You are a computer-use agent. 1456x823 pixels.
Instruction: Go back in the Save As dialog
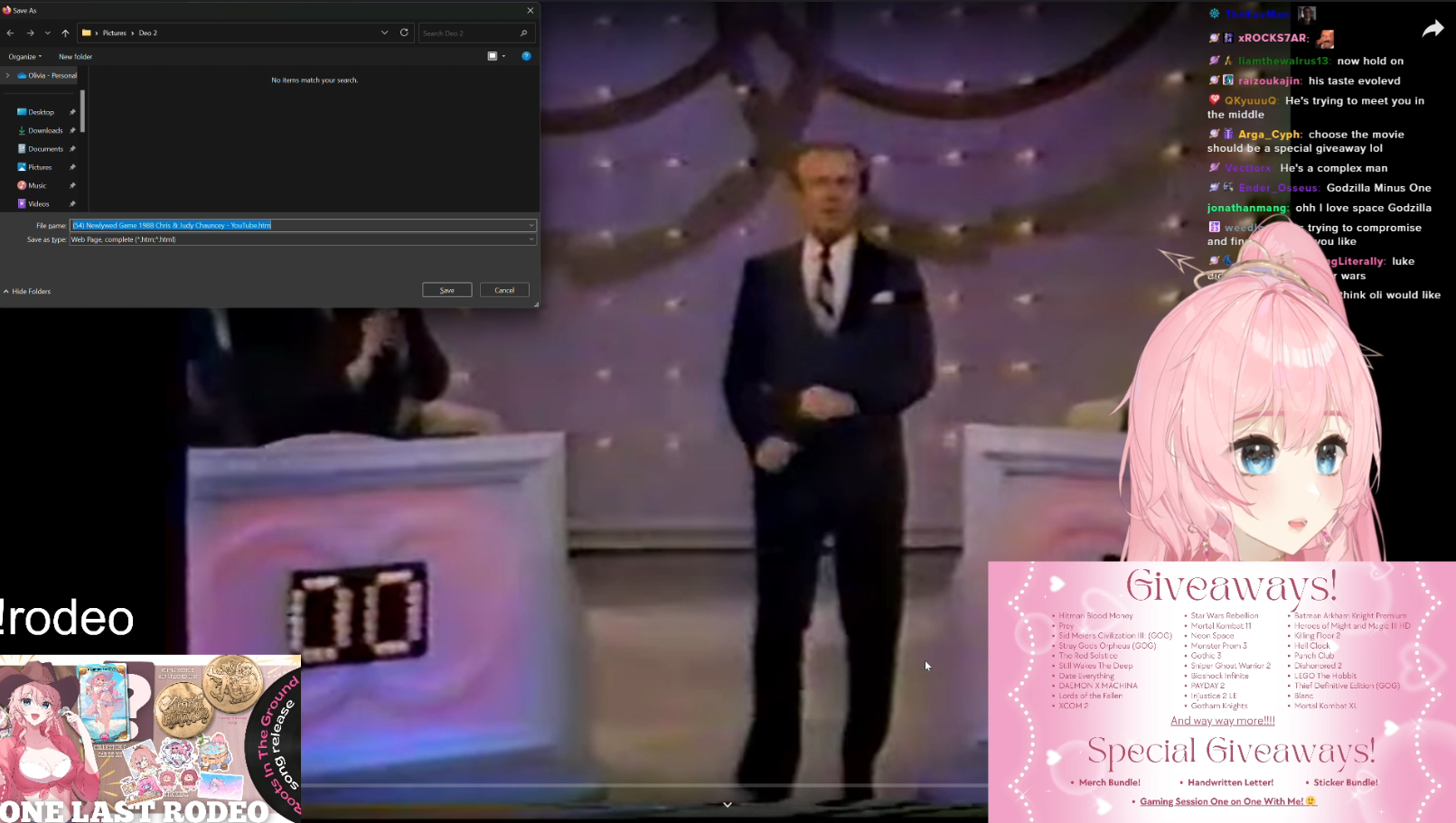(10, 33)
